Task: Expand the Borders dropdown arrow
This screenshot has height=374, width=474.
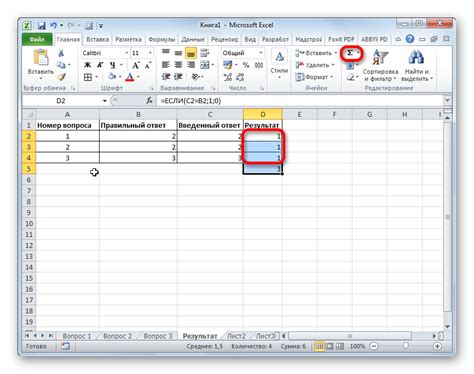Action: tap(97, 77)
